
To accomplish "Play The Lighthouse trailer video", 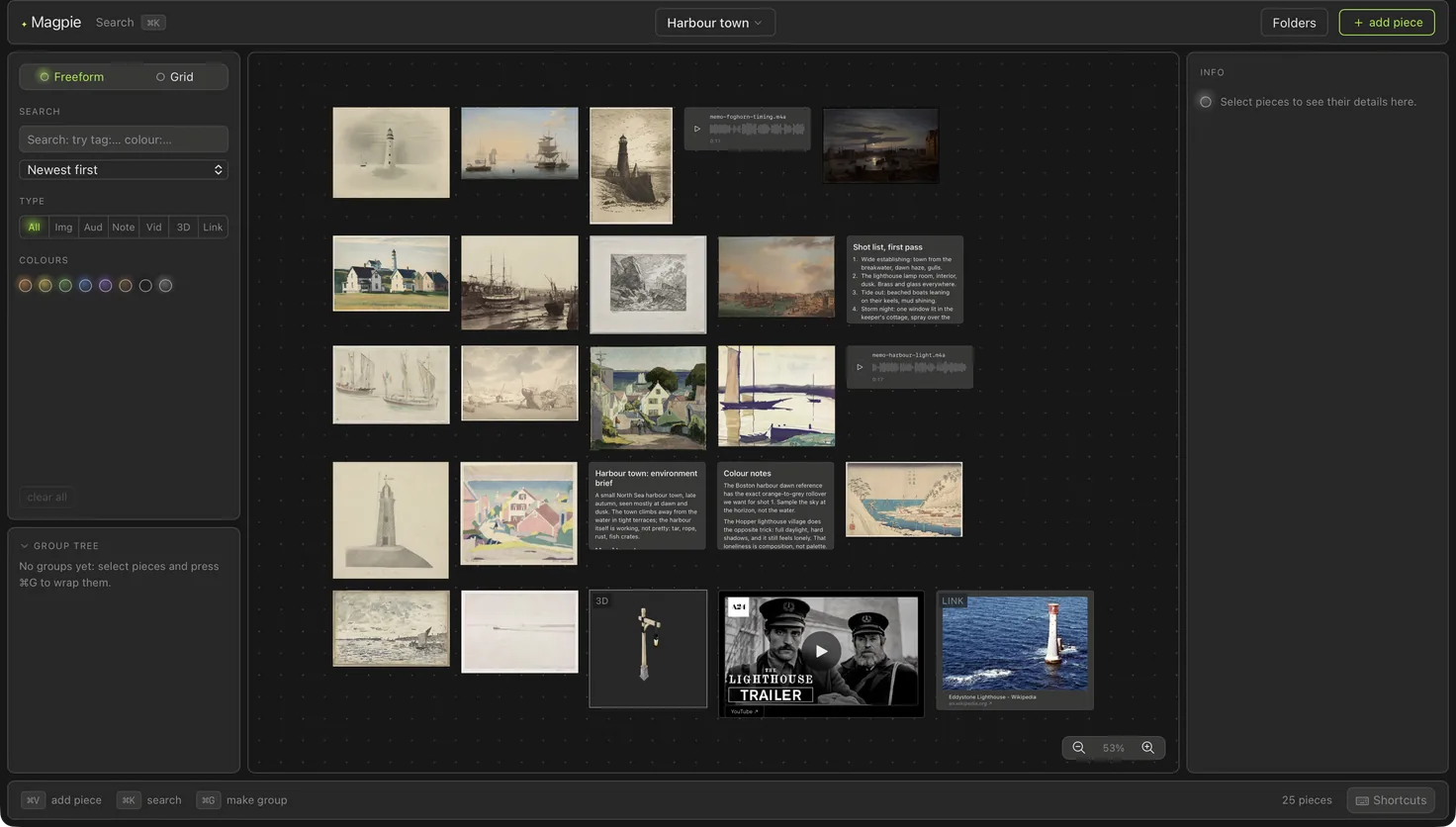I will 821,651.
